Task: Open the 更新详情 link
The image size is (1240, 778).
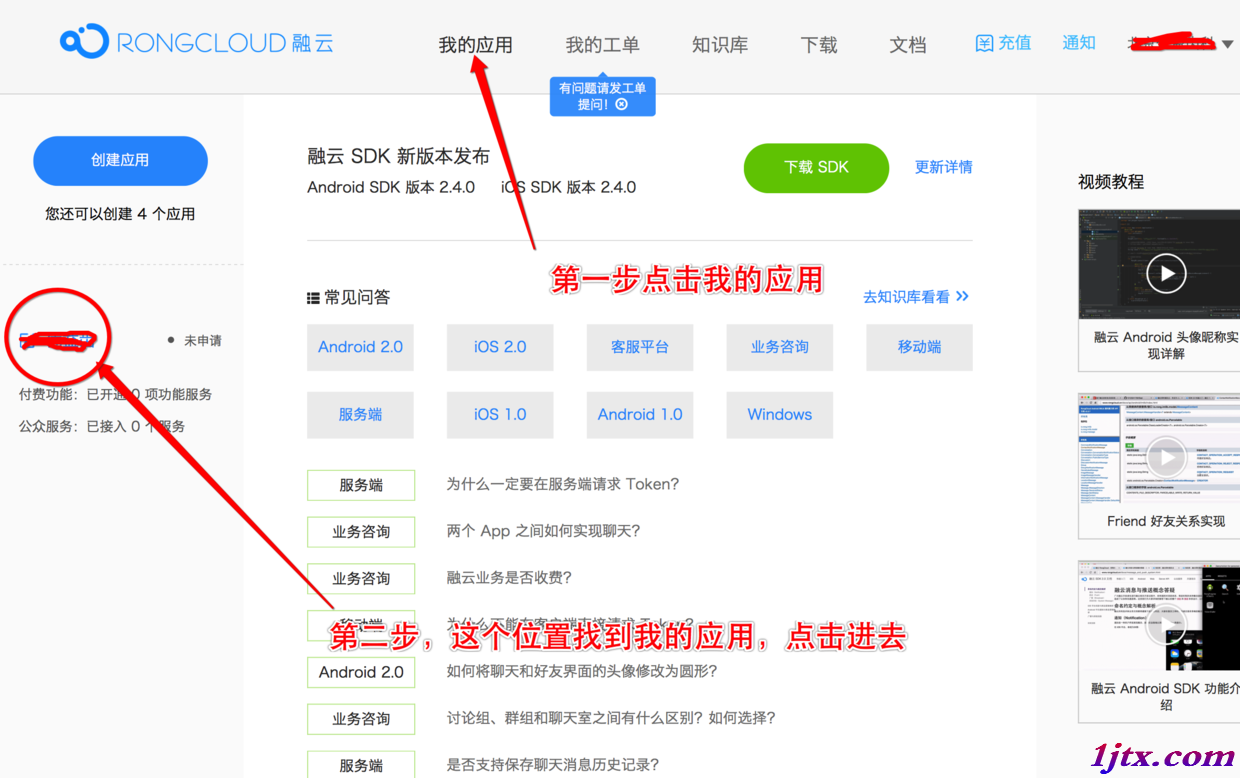Action: (943, 167)
